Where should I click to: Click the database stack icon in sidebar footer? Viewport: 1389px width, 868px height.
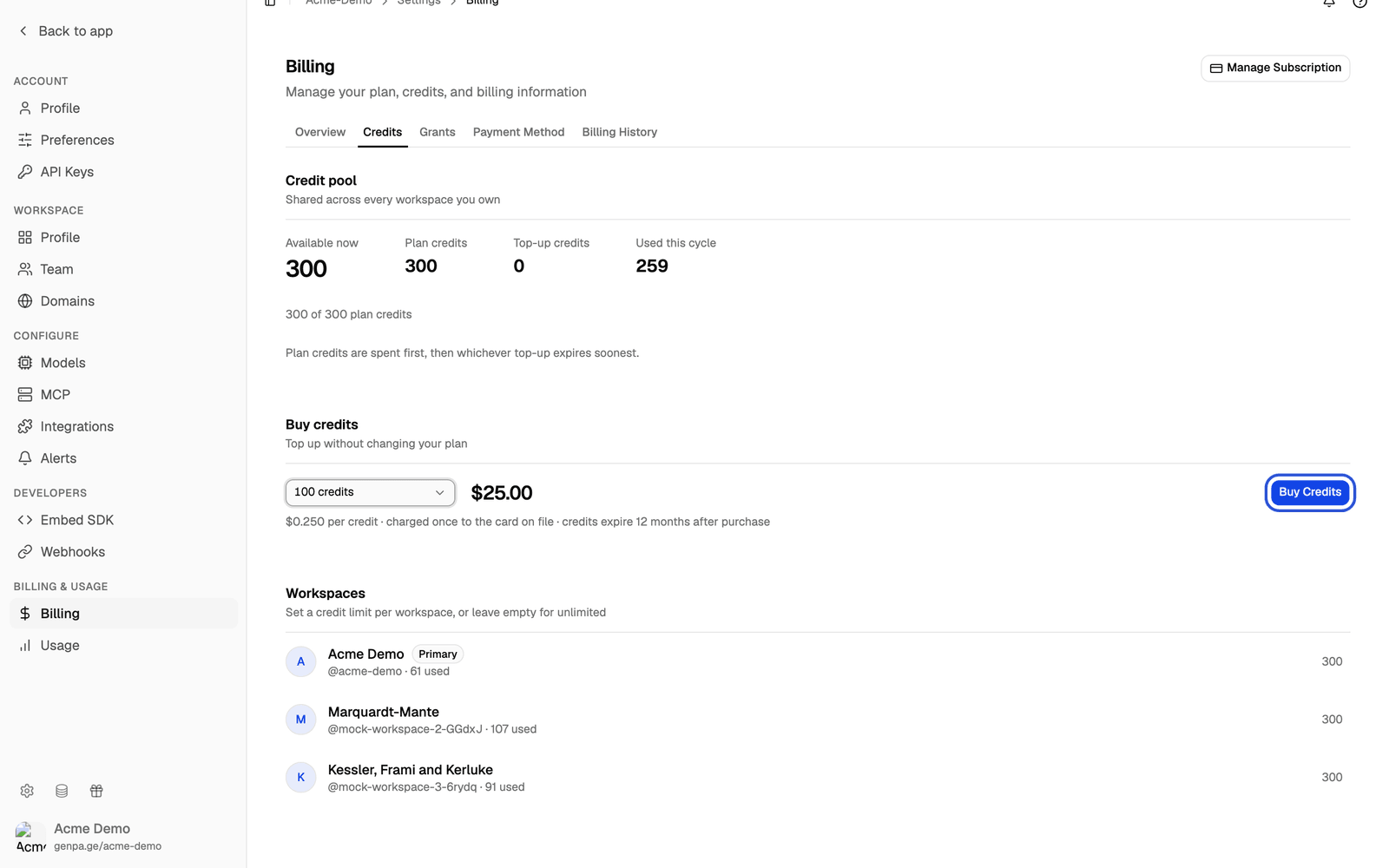[62, 791]
